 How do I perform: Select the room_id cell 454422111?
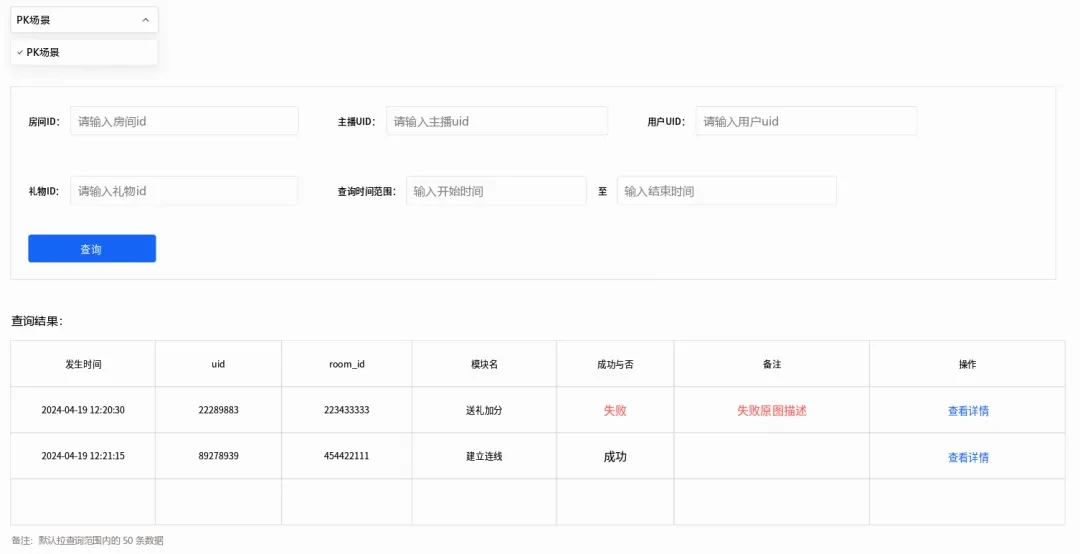click(x=346, y=456)
